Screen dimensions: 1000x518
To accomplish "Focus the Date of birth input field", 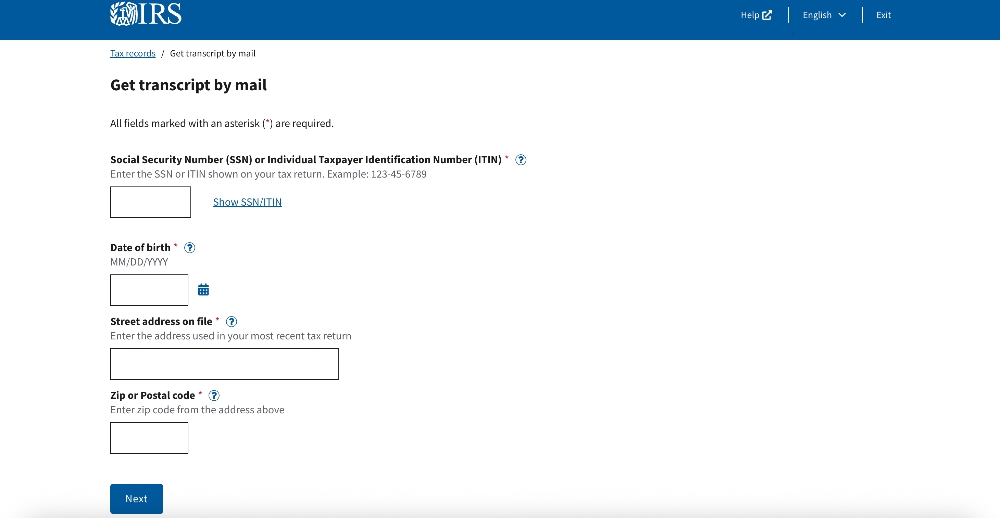I will coord(149,290).
